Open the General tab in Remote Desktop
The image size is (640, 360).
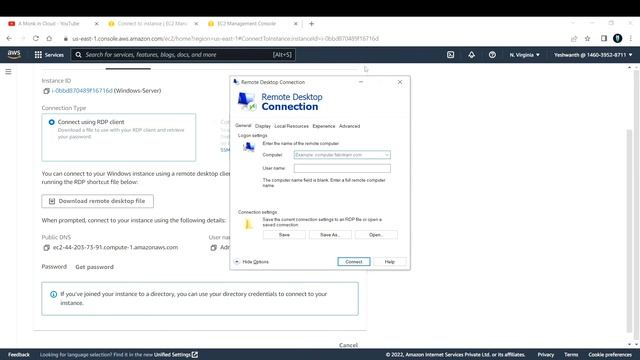(x=243, y=125)
